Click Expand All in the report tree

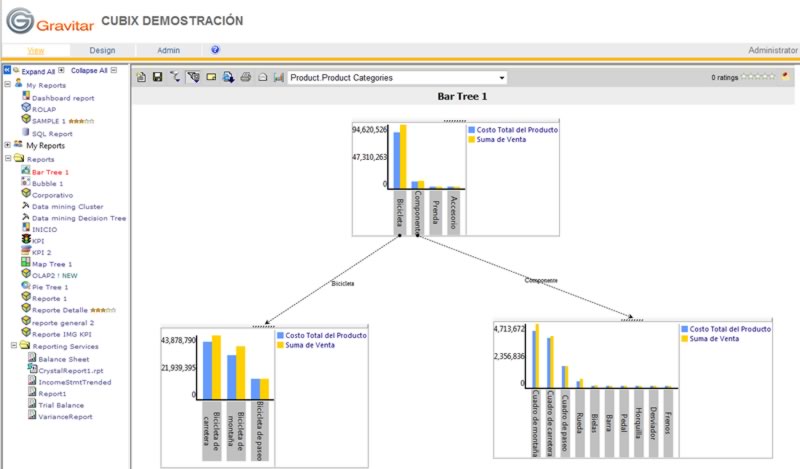pyautogui.click(x=38, y=71)
